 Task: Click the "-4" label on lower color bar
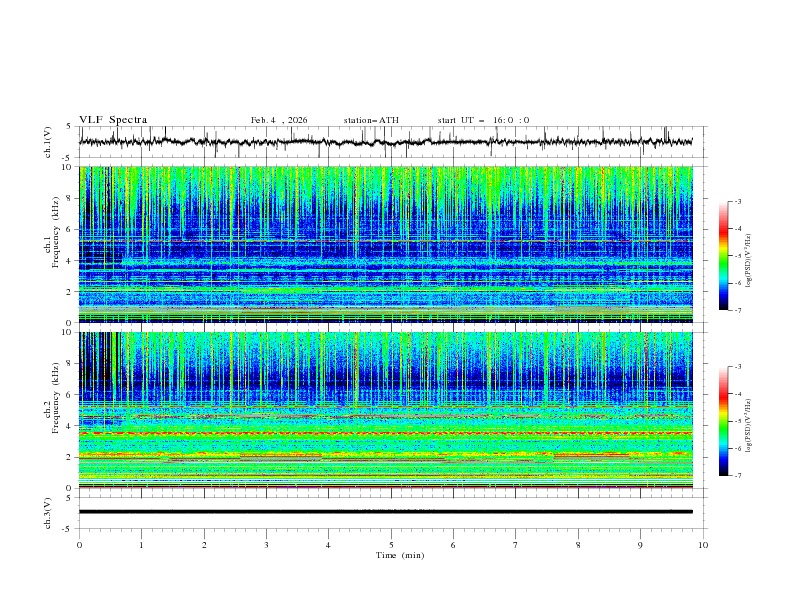point(737,394)
